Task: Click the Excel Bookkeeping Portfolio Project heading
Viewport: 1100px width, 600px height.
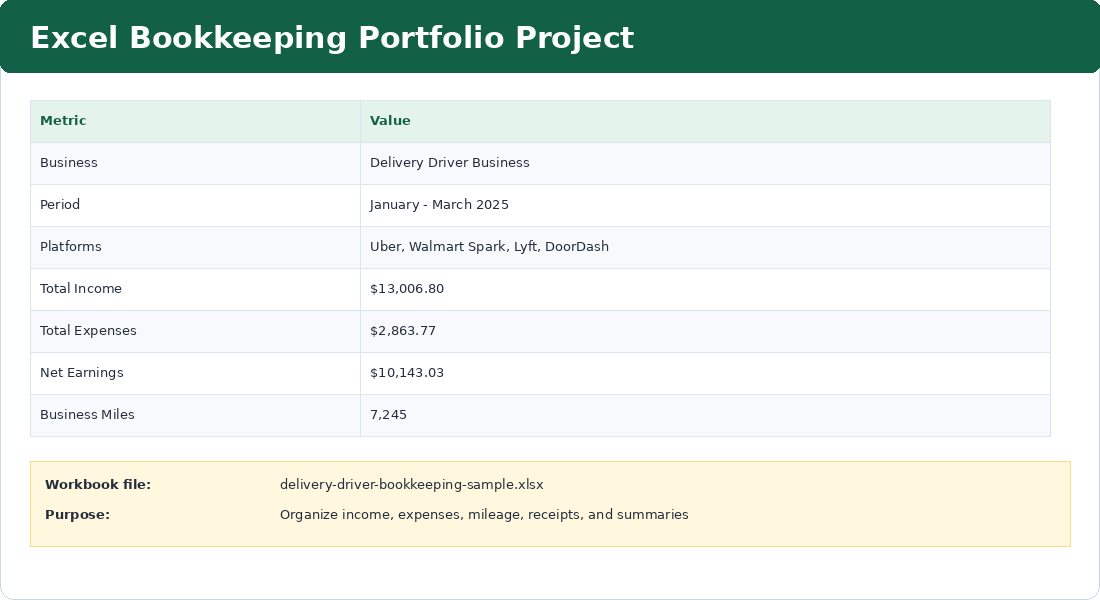Action: coord(332,38)
